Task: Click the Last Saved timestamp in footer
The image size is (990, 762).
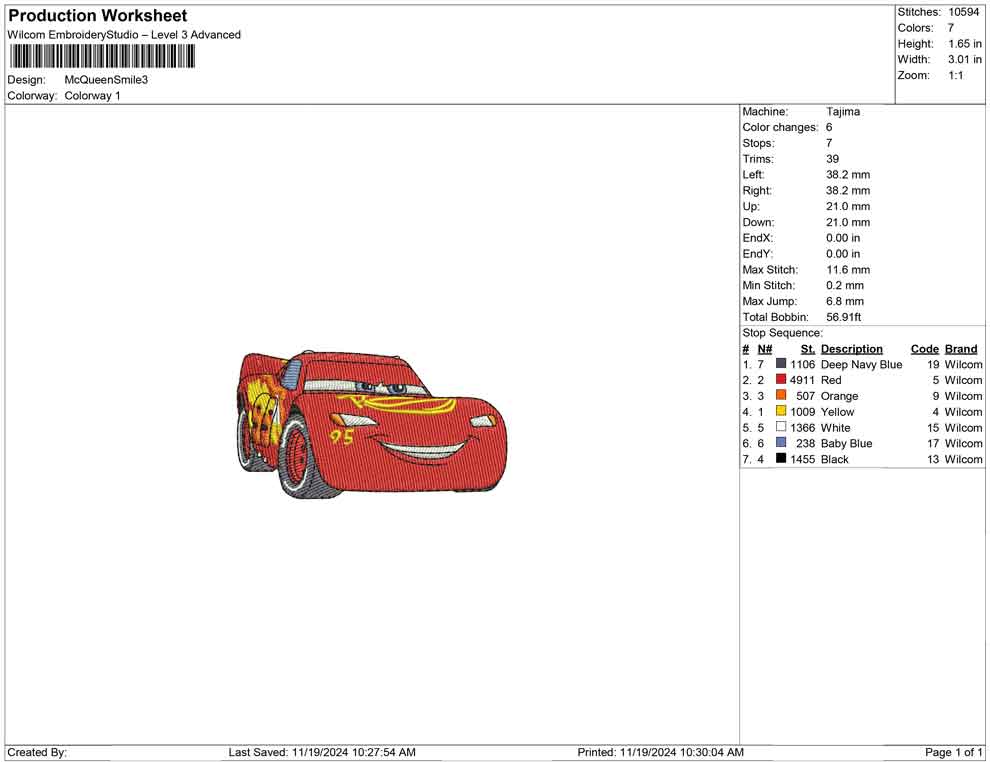Action: click(322, 752)
